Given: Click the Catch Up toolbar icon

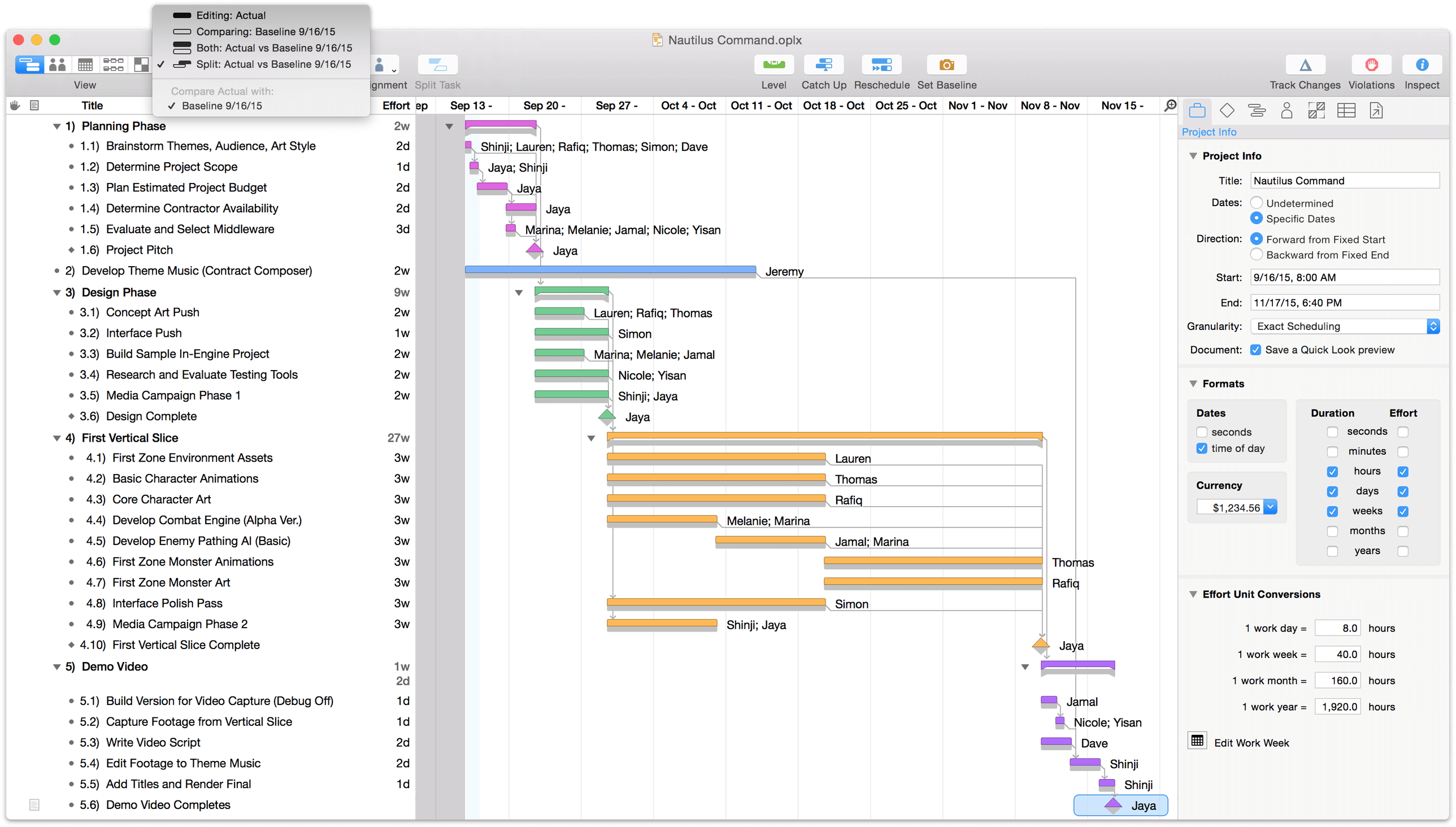Looking at the screenshot, I should click(x=823, y=65).
